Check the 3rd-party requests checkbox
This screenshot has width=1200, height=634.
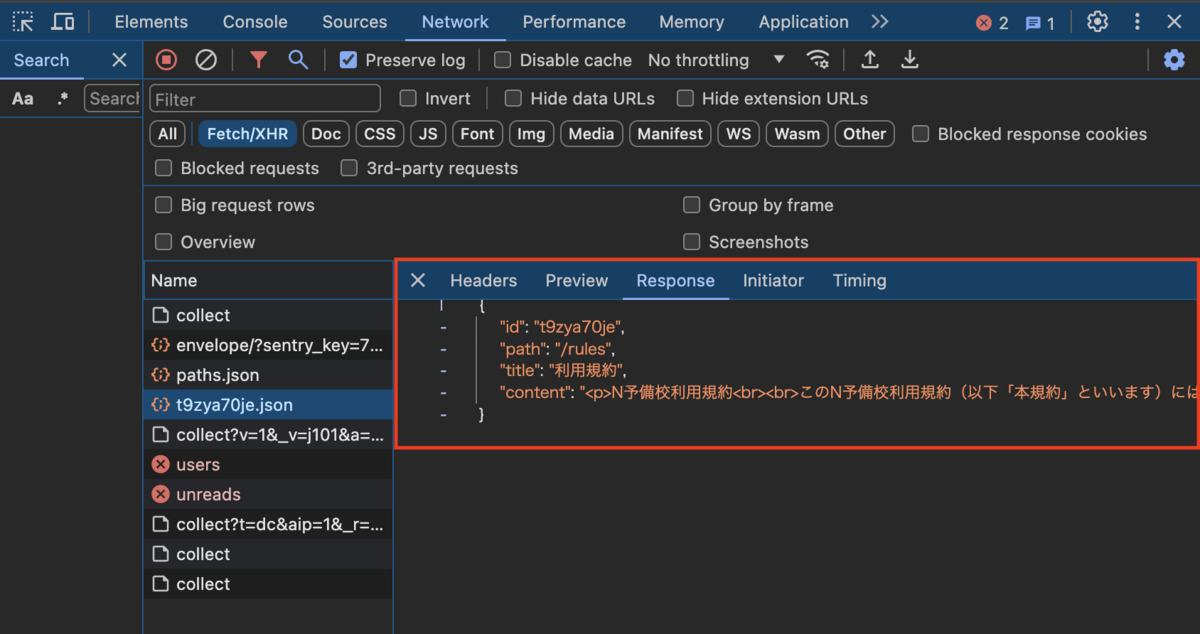pos(349,168)
